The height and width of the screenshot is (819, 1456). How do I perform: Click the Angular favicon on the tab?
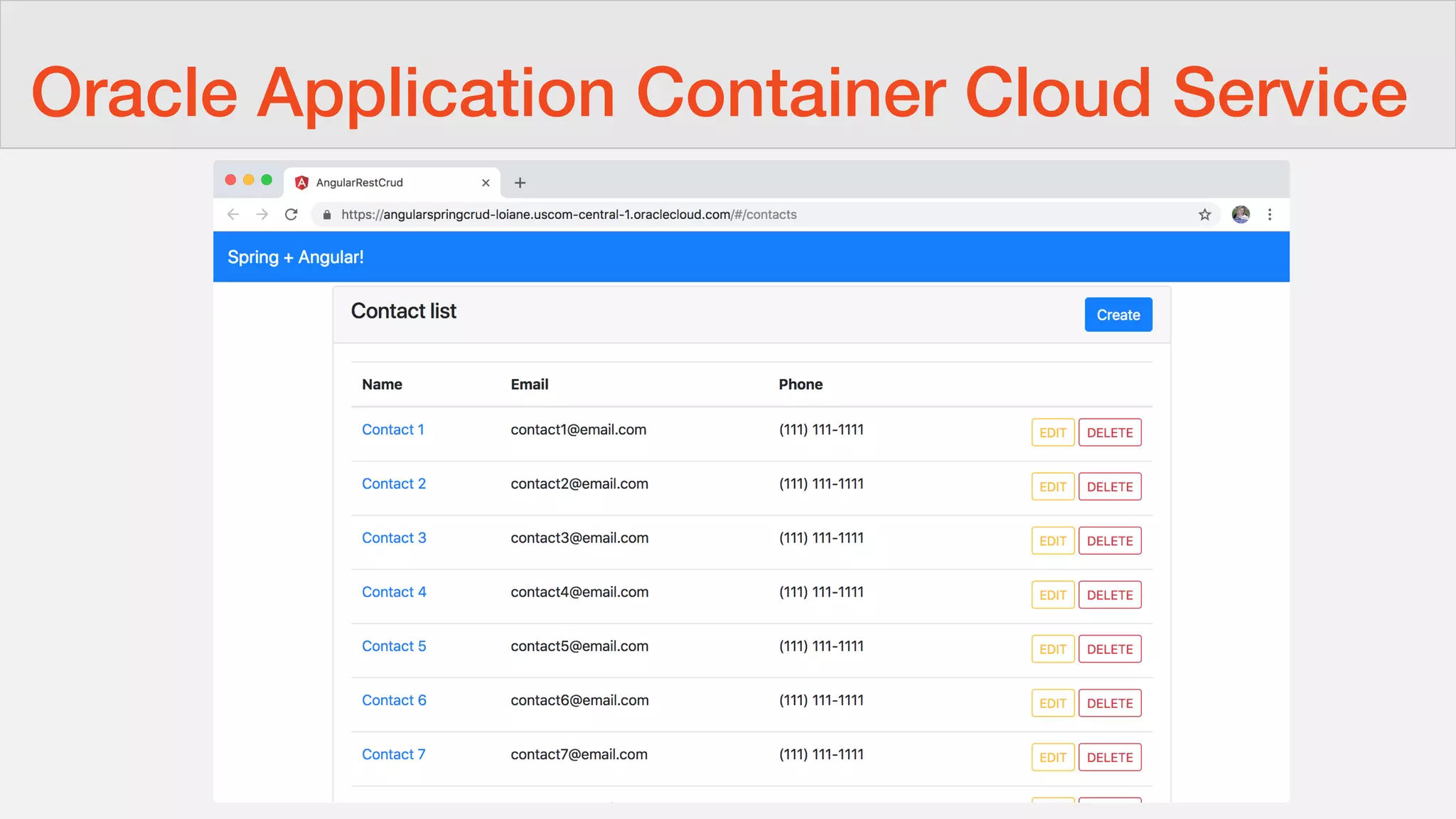[x=301, y=183]
